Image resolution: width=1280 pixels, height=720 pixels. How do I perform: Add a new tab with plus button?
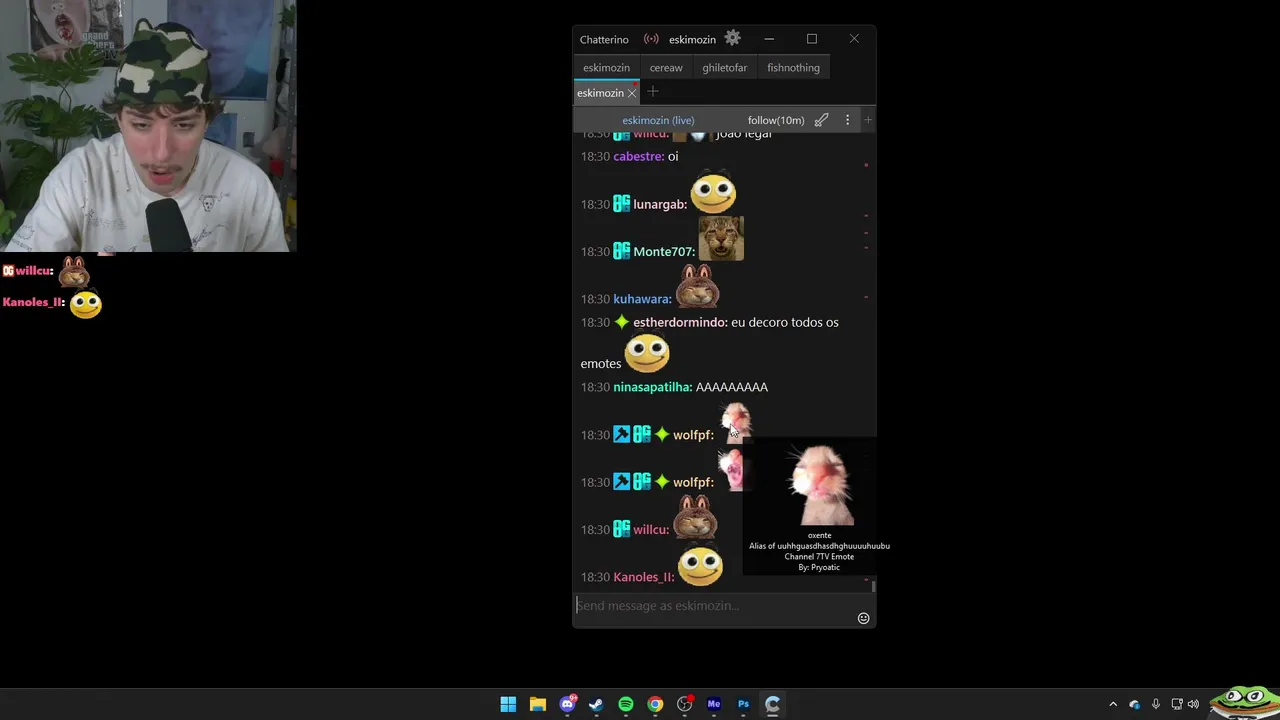click(653, 92)
